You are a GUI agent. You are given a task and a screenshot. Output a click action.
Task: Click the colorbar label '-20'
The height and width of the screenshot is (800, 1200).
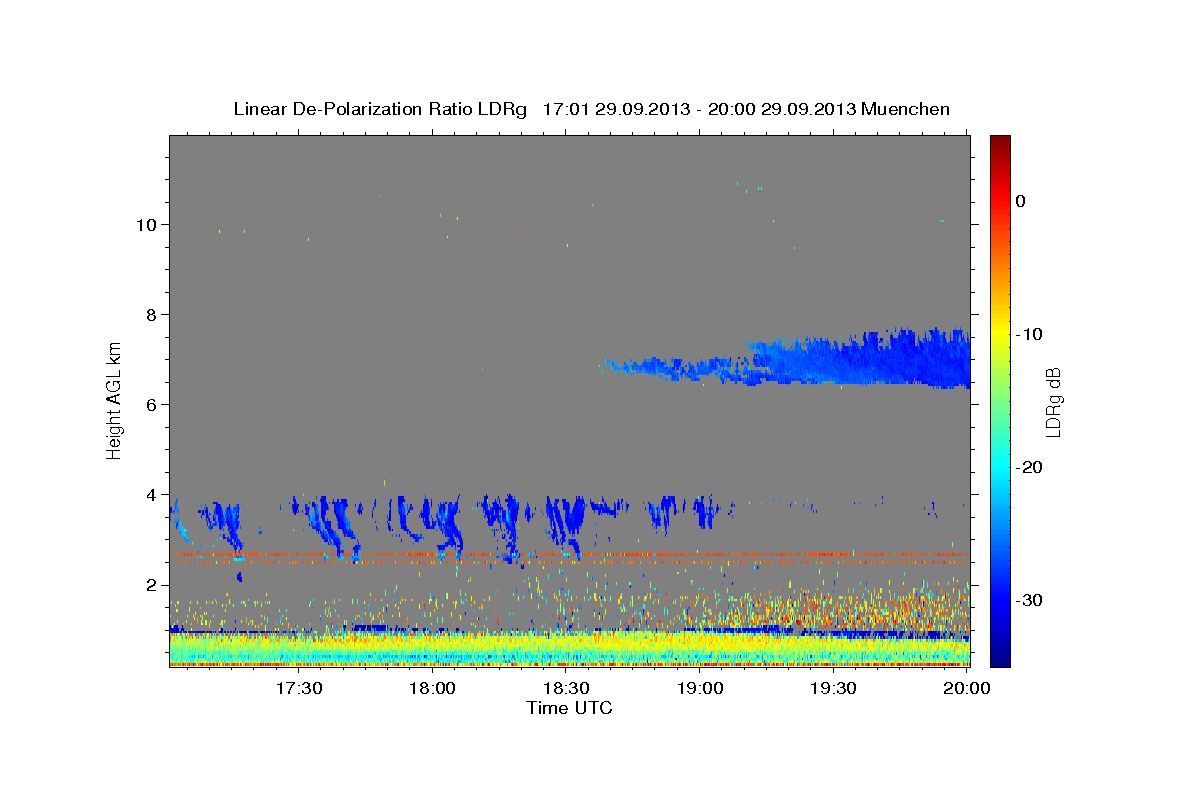tap(1028, 467)
